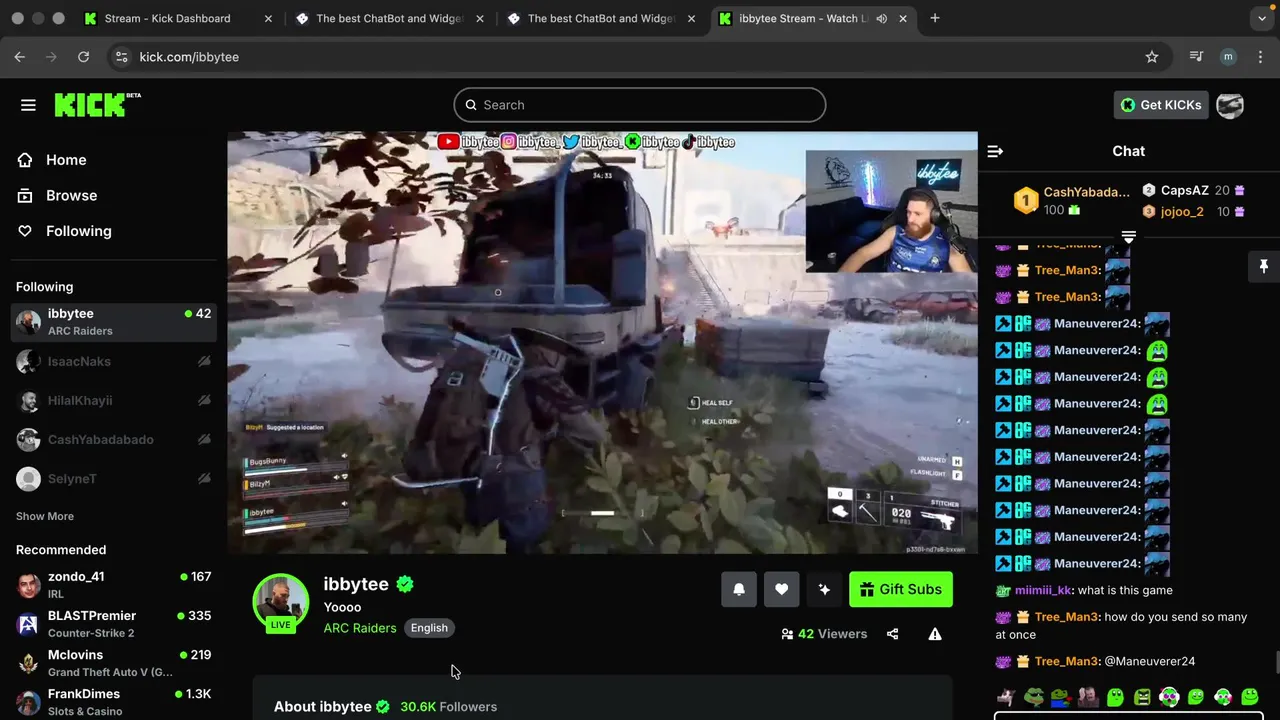
Task: Select the green blob with headphones emote
Action: click(1169, 697)
